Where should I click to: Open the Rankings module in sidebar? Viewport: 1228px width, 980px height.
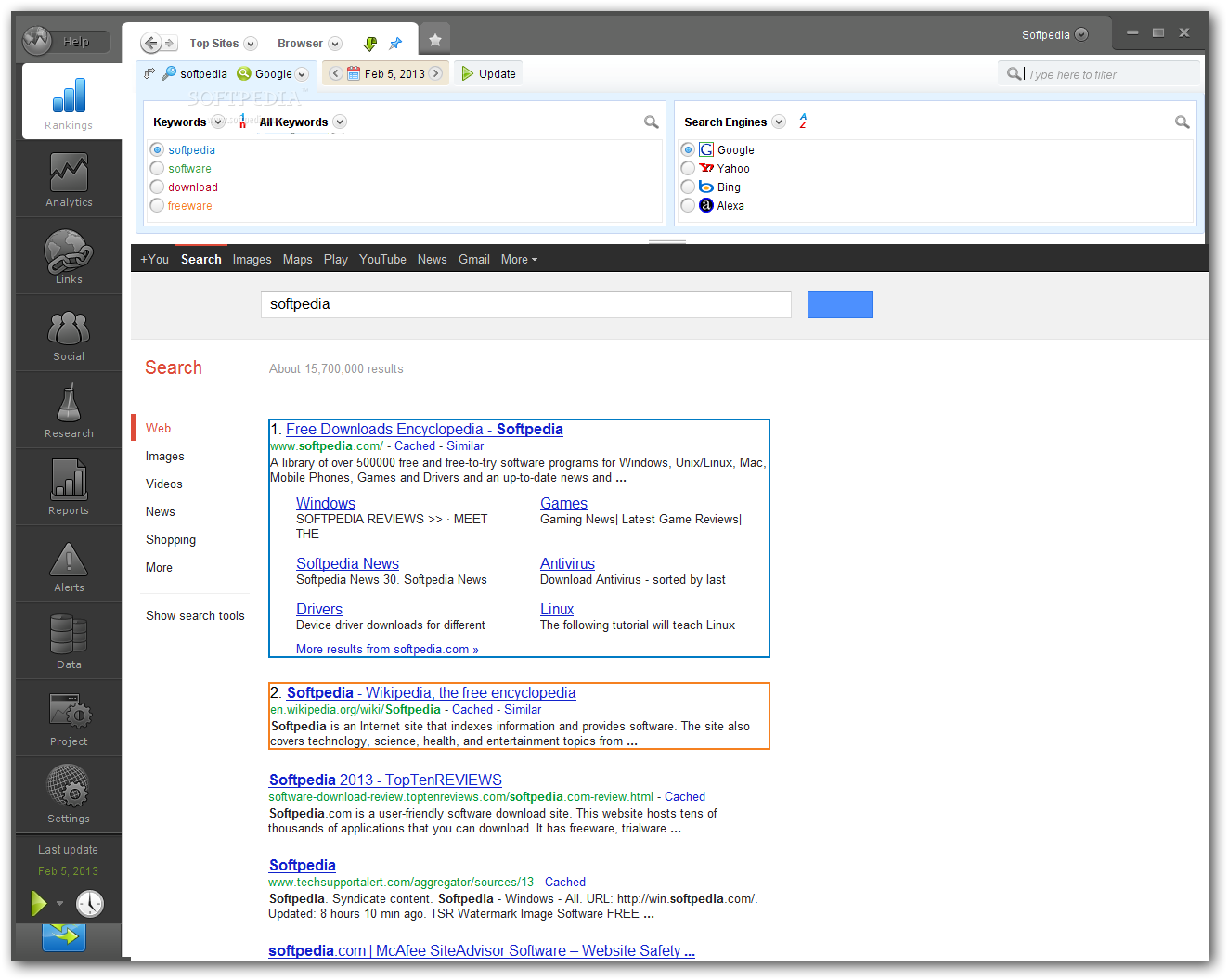point(70,102)
